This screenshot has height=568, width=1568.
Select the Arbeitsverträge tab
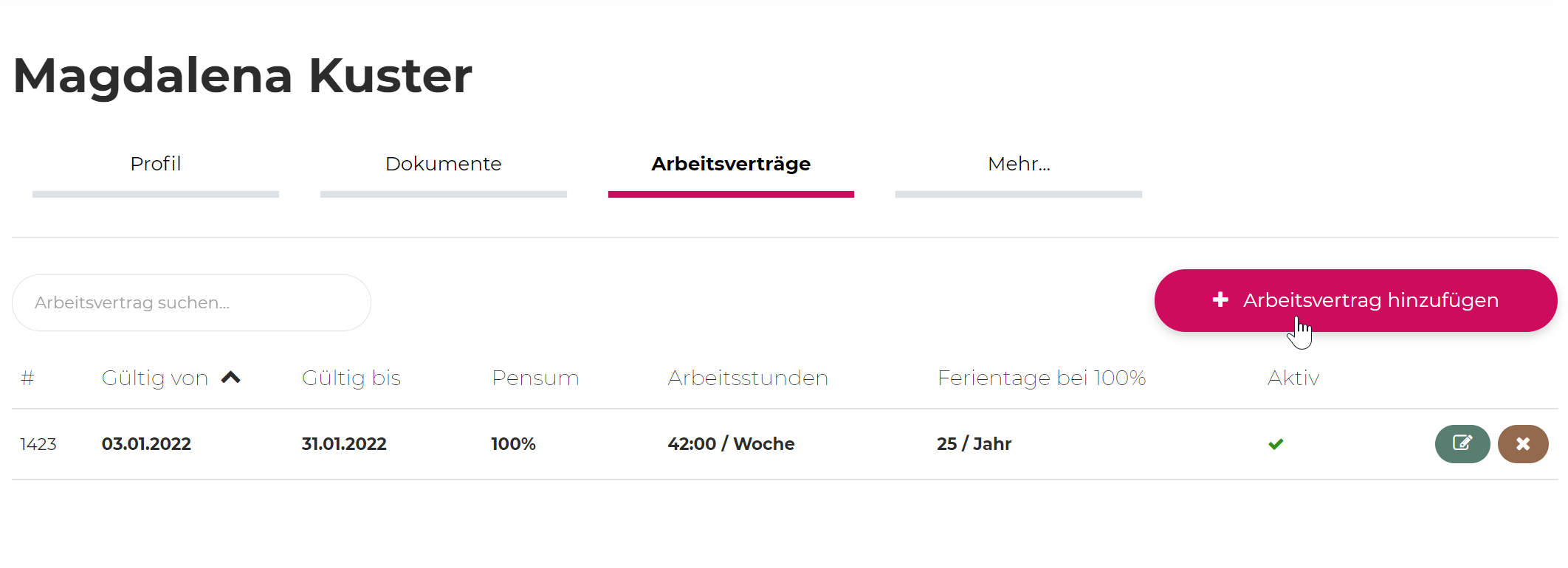(x=731, y=164)
